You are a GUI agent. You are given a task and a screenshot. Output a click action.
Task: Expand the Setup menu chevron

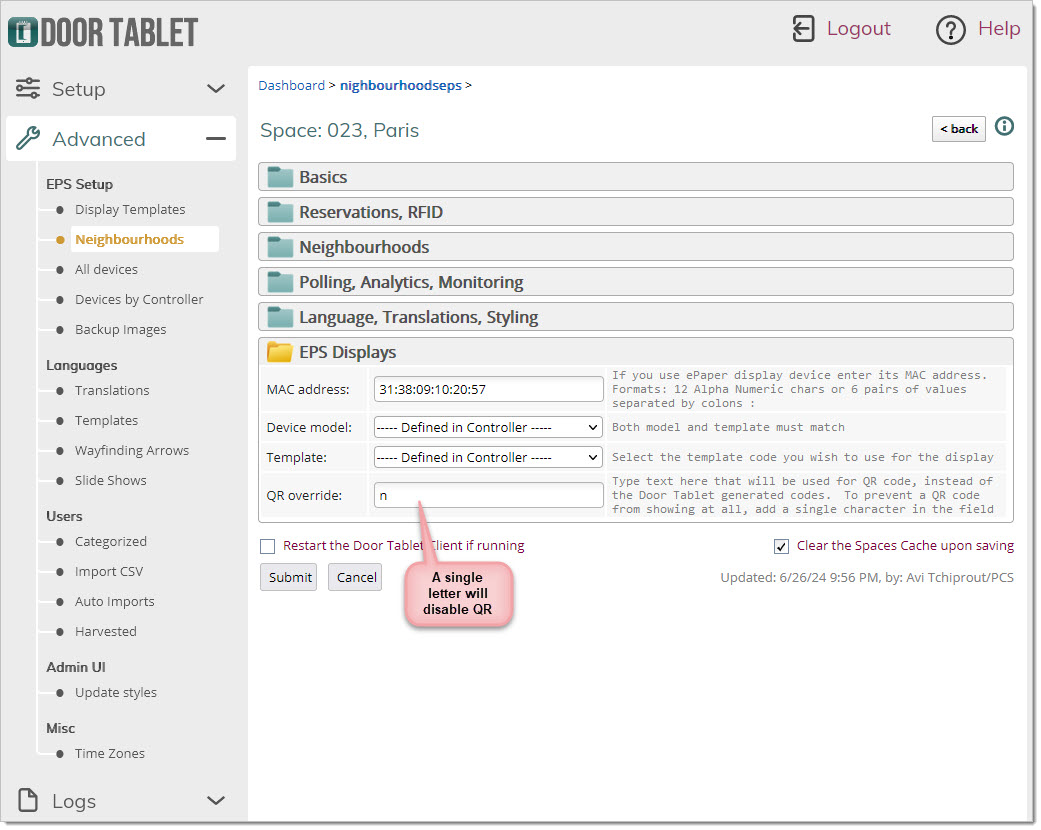click(216, 89)
